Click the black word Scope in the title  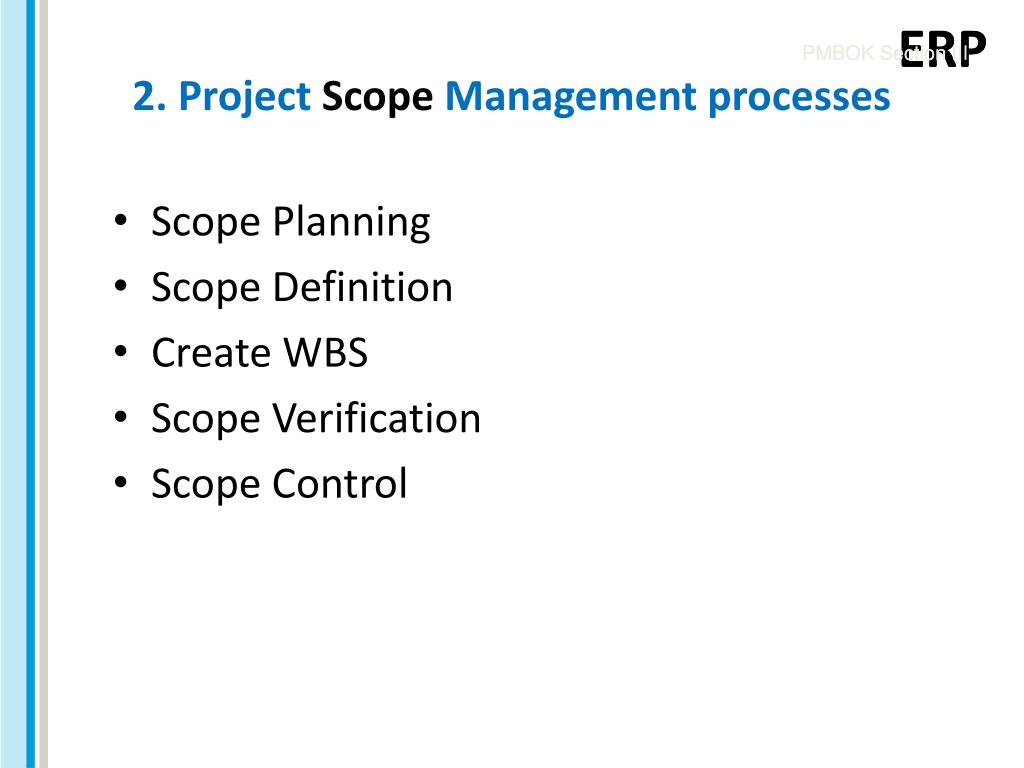[x=377, y=98]
